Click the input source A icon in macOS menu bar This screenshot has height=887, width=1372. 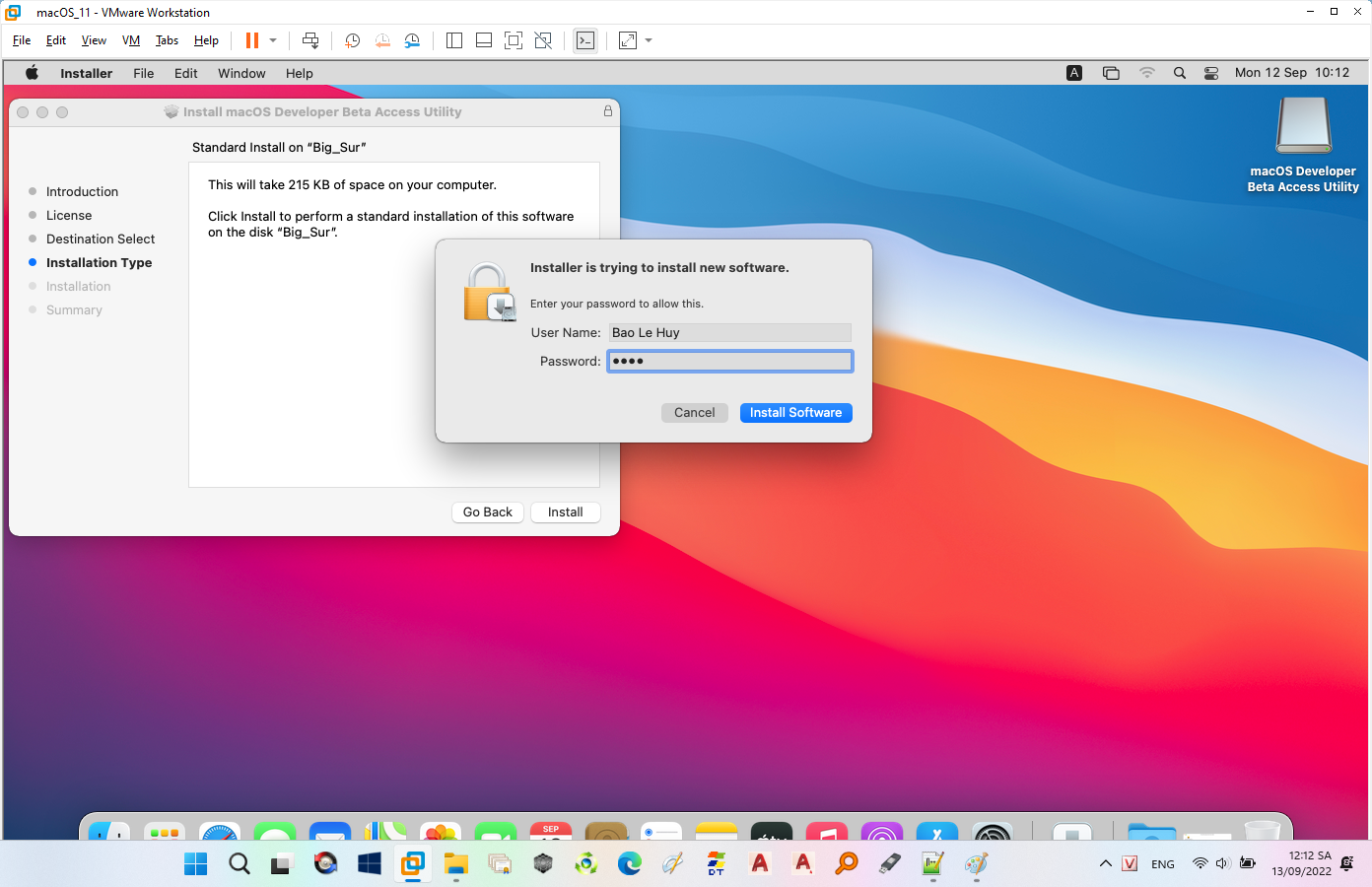click(1074, 73)
